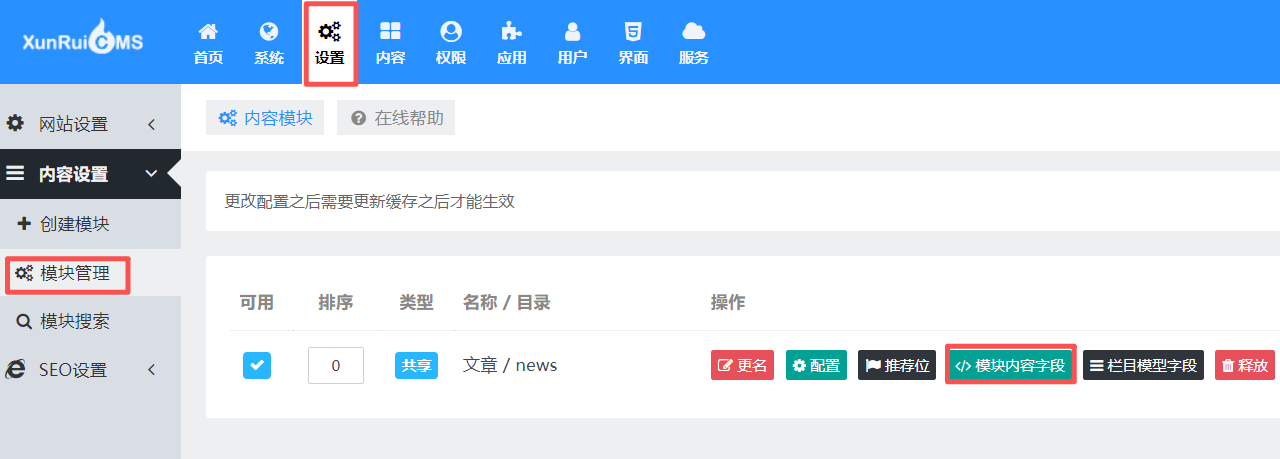Click the 类型 column header
The image size is (1280, 459).
coord(416,302)
